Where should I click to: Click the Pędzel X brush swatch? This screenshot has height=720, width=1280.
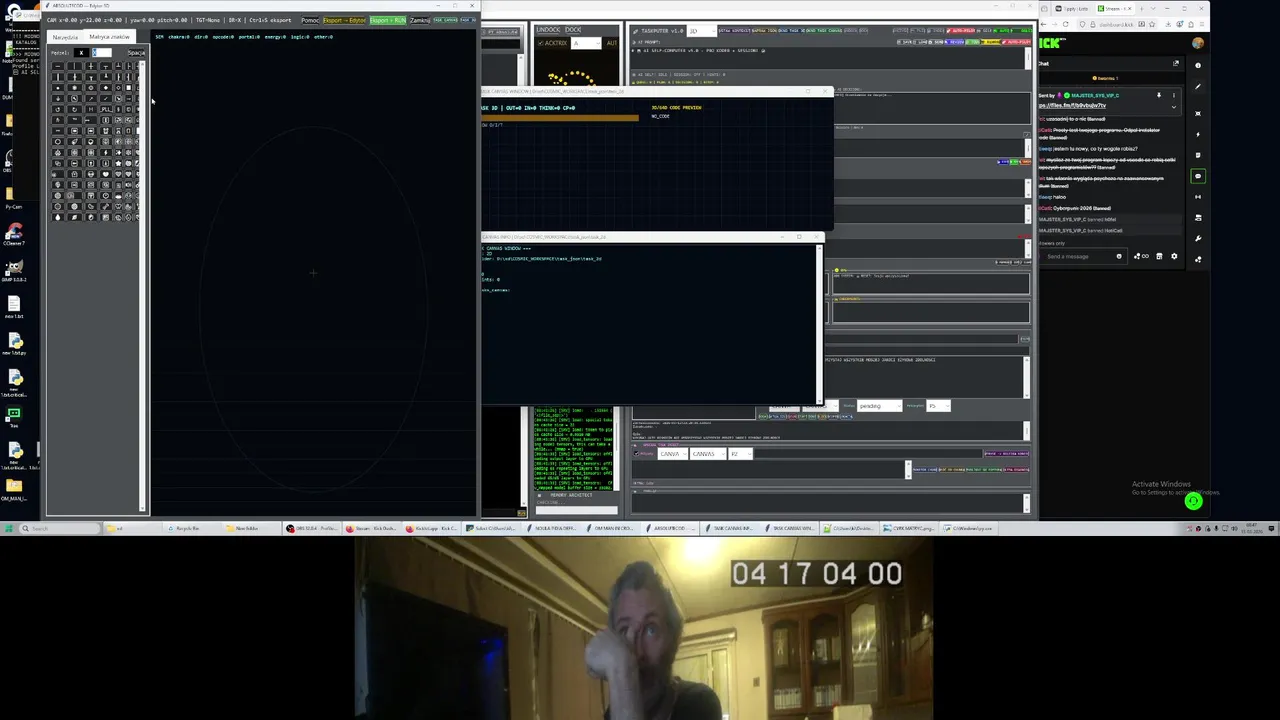coord(81,52)
